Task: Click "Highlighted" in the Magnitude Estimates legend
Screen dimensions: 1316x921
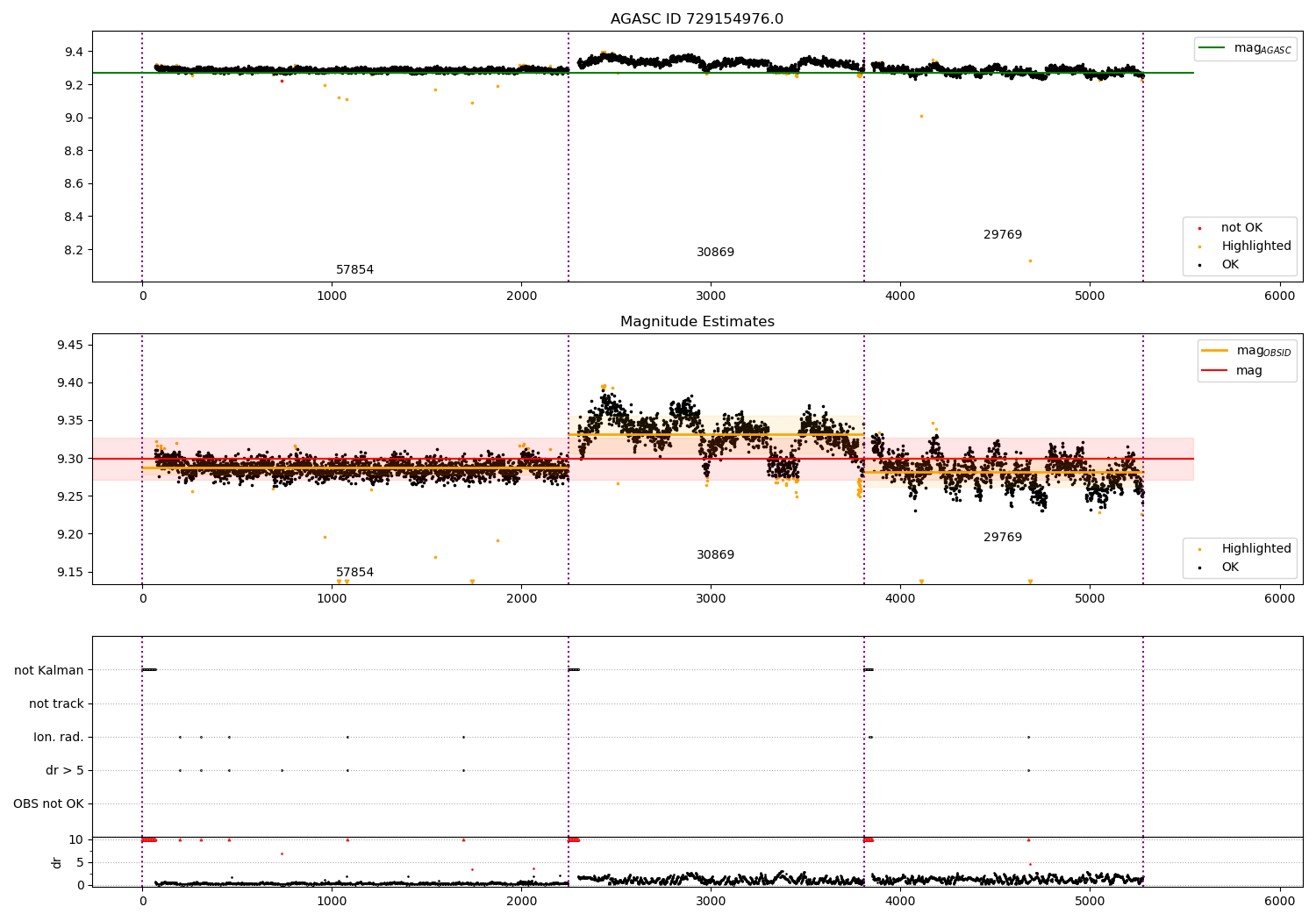Action: 1256,549
